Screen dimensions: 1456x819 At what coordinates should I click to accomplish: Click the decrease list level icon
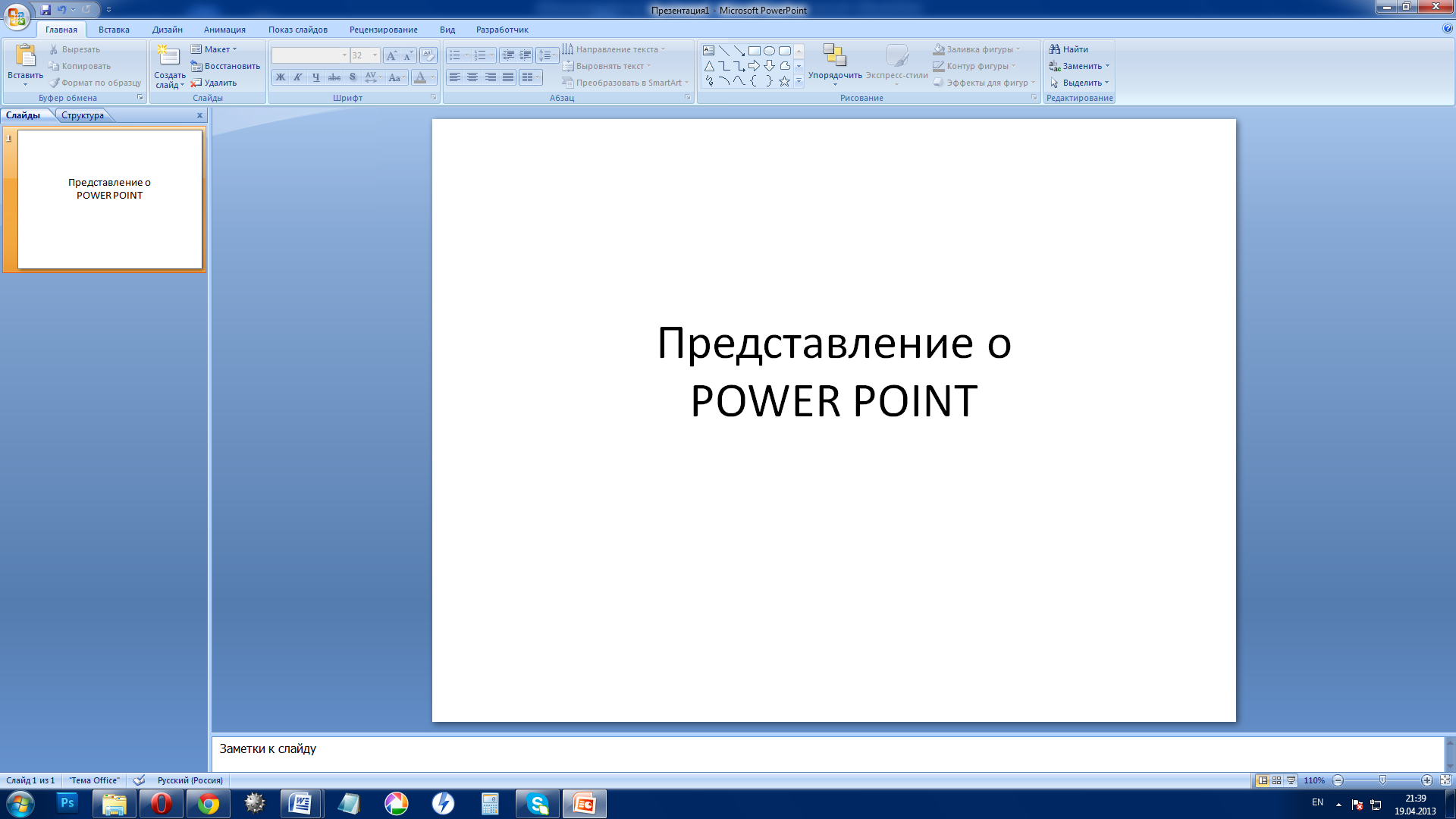(x=508, y=55)
